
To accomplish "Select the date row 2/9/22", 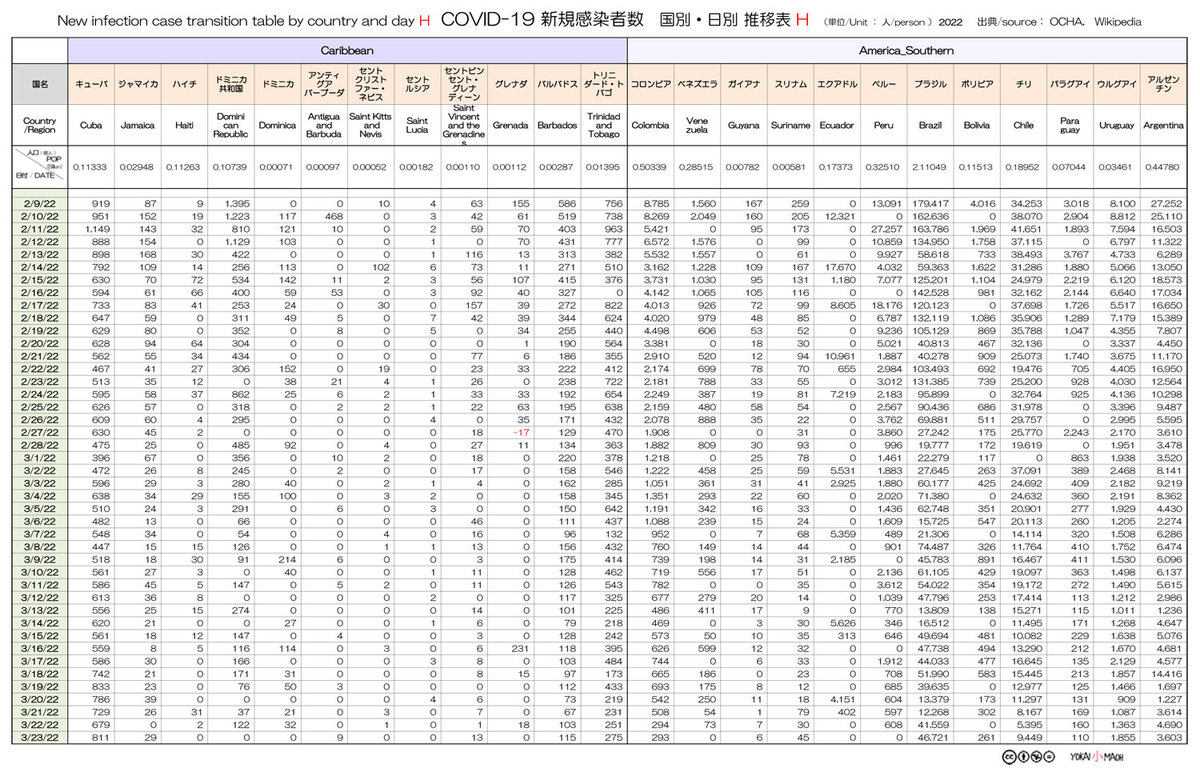I will click(41, 203).
